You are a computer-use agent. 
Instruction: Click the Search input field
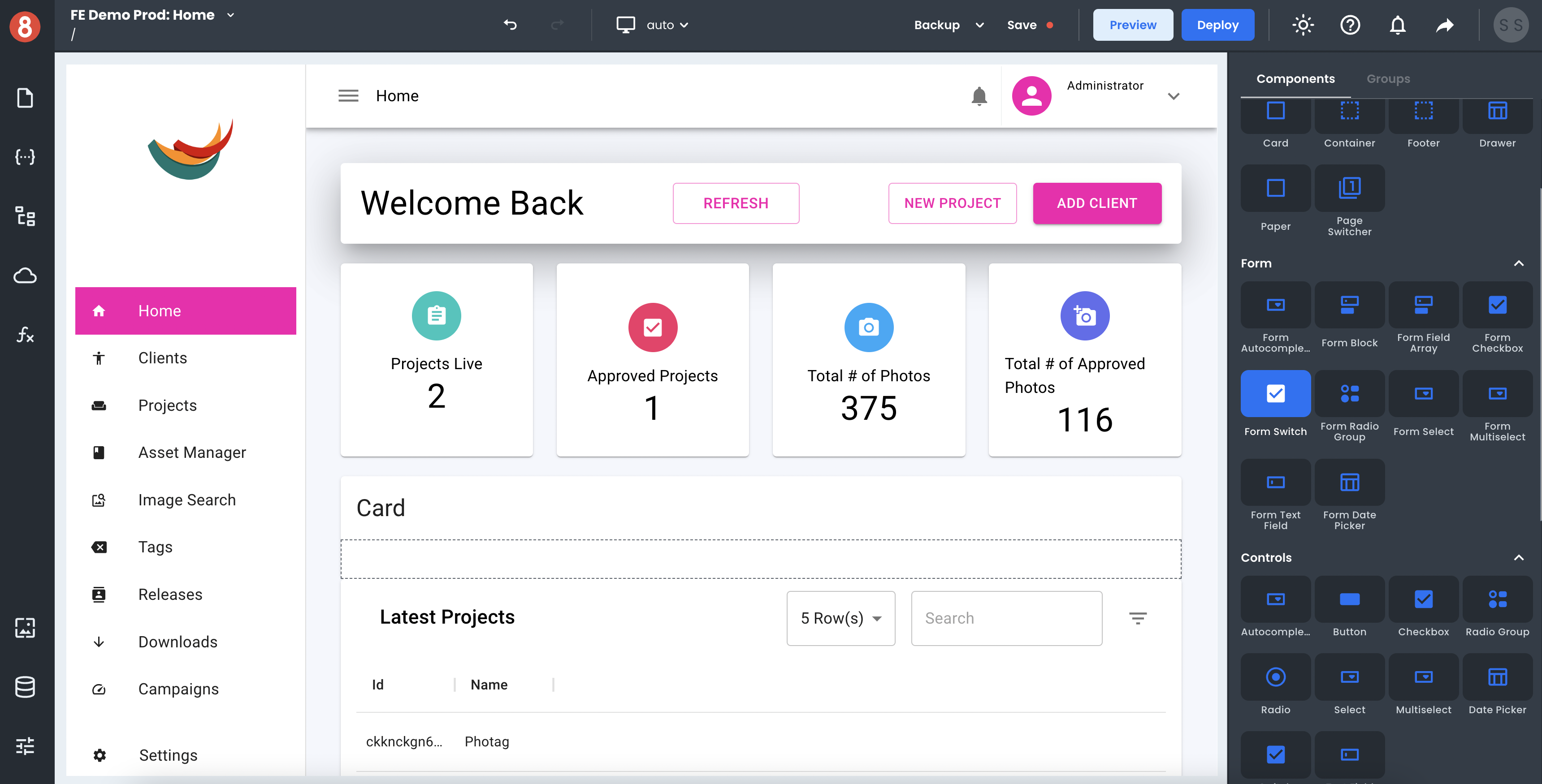coord(1004,618)
